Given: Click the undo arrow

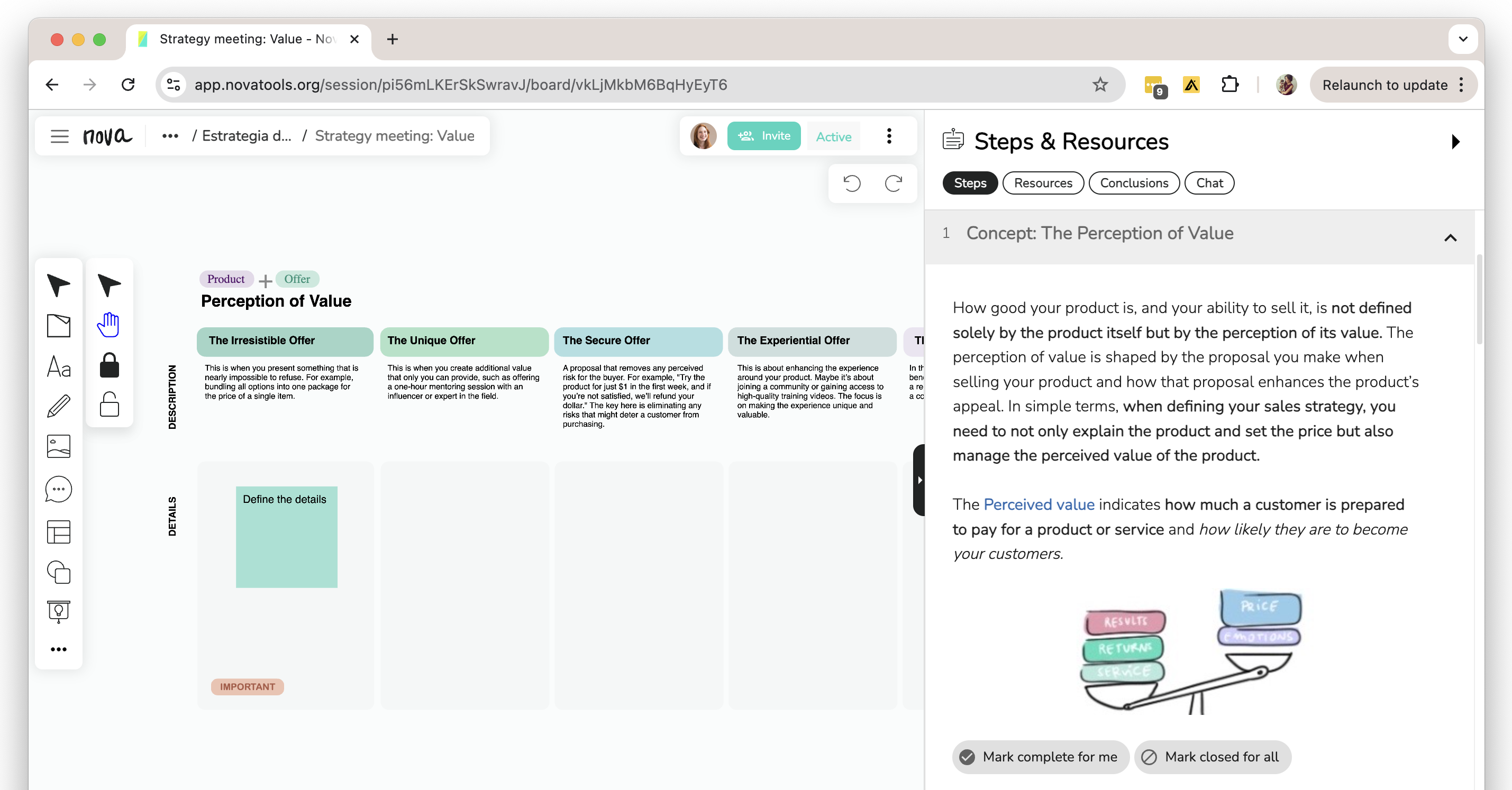Looking at the screenshot, I should (852, 184).
